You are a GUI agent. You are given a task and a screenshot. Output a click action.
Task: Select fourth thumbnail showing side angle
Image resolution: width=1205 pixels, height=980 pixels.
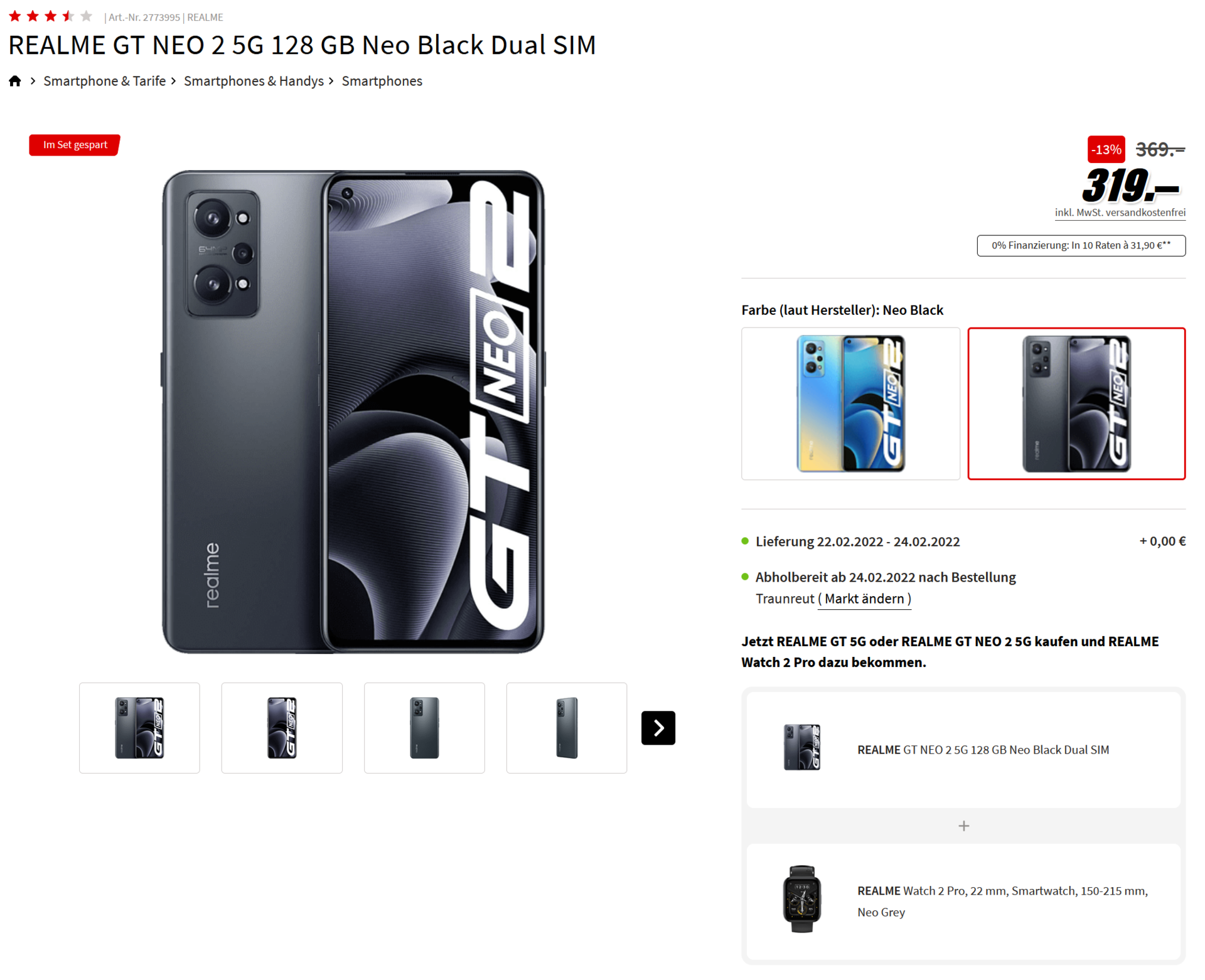pyautogui.click(x=566, y=728)
